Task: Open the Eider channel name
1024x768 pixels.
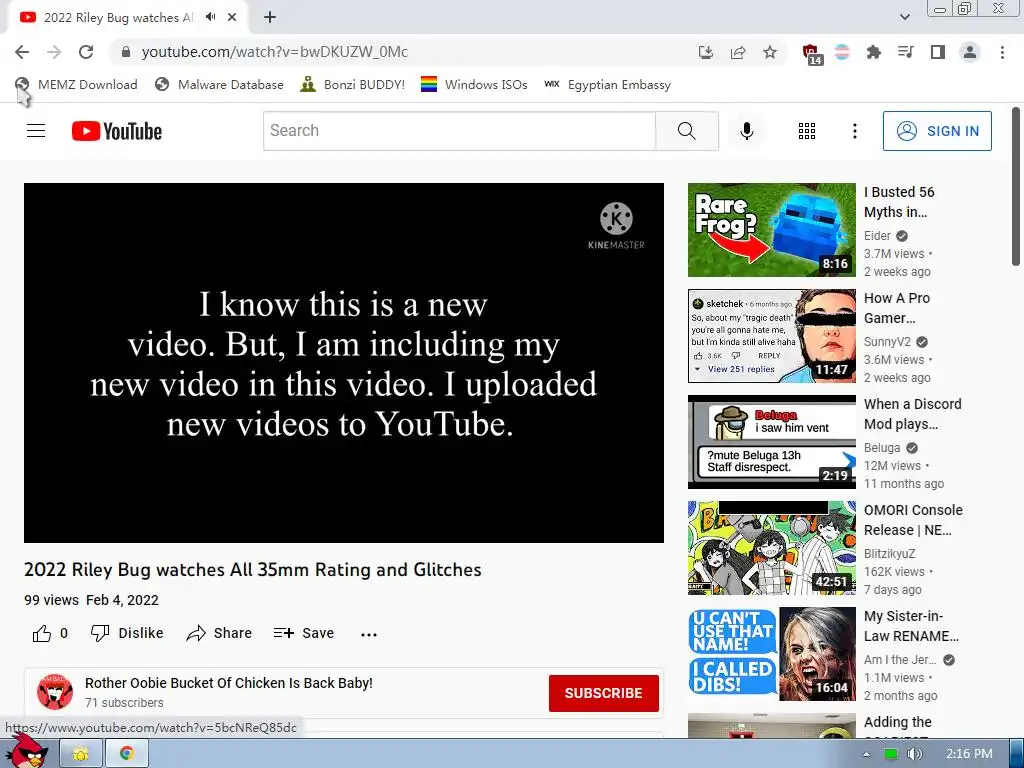Action: (x=877, y=236)
